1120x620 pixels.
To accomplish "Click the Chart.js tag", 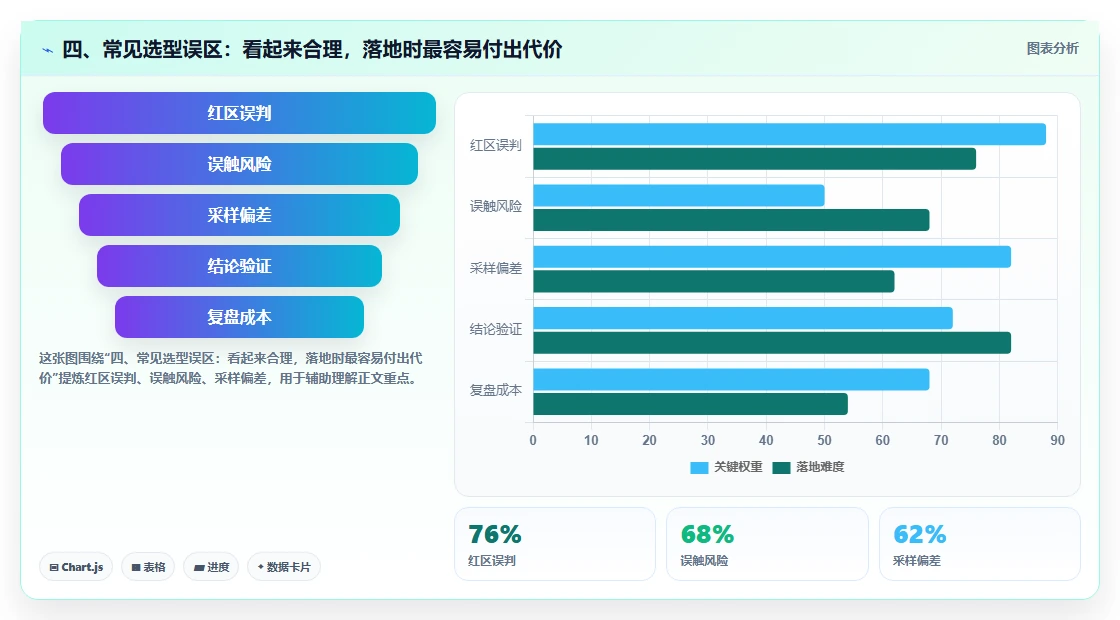I will coord(76,567).
